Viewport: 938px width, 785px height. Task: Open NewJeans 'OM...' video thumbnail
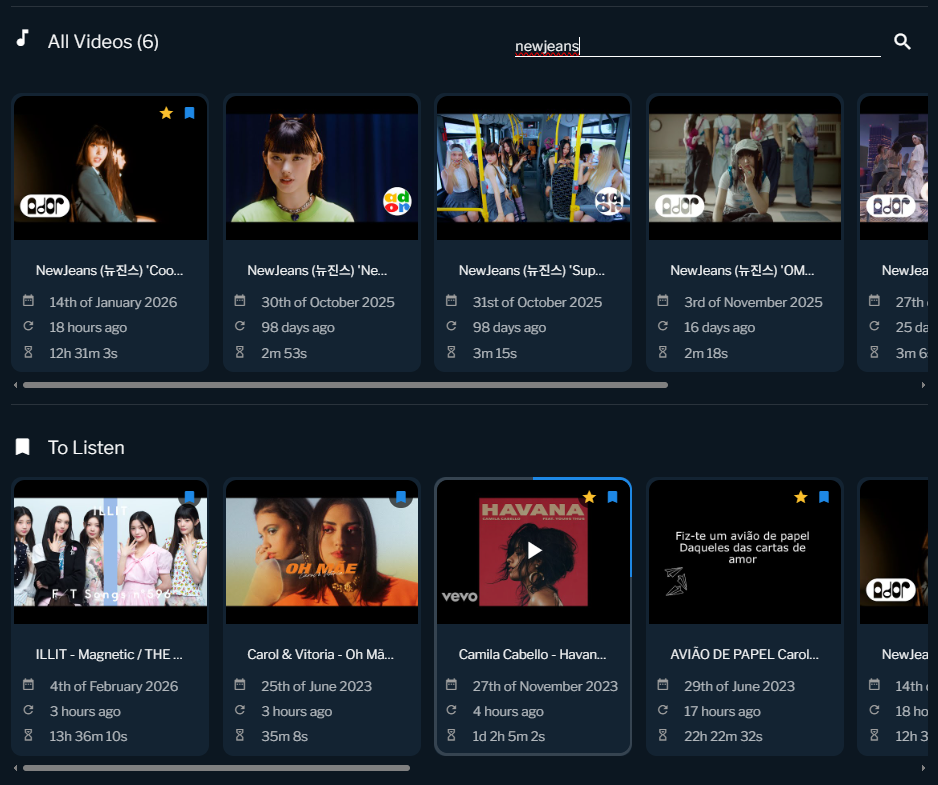coord(745,168)
